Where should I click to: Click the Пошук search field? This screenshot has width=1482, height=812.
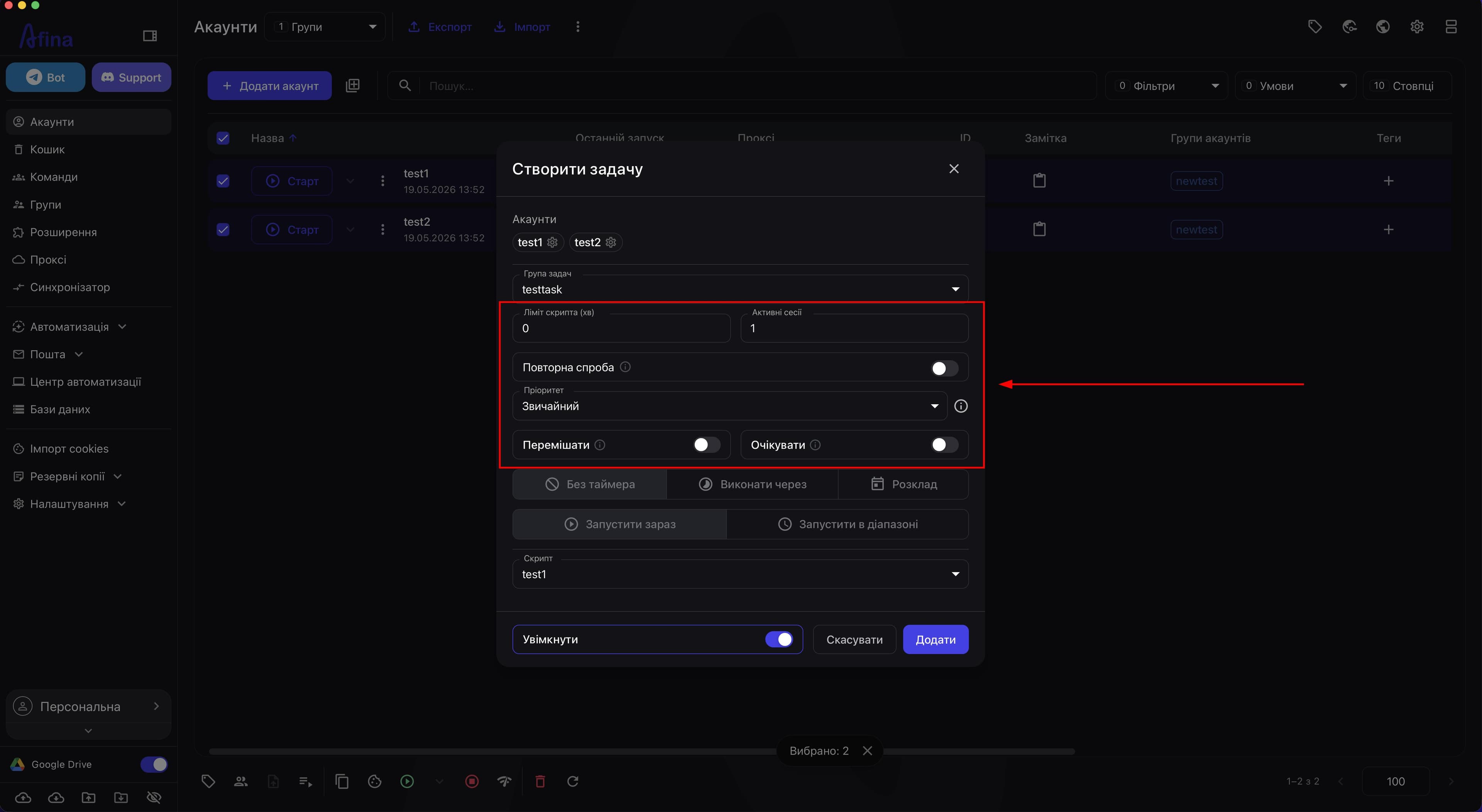point(742,86)
